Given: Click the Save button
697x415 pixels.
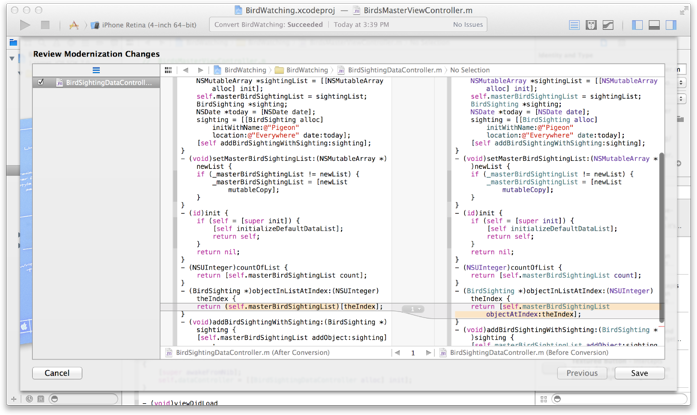Looking at the screenshot, I should [x=639, y=373].
